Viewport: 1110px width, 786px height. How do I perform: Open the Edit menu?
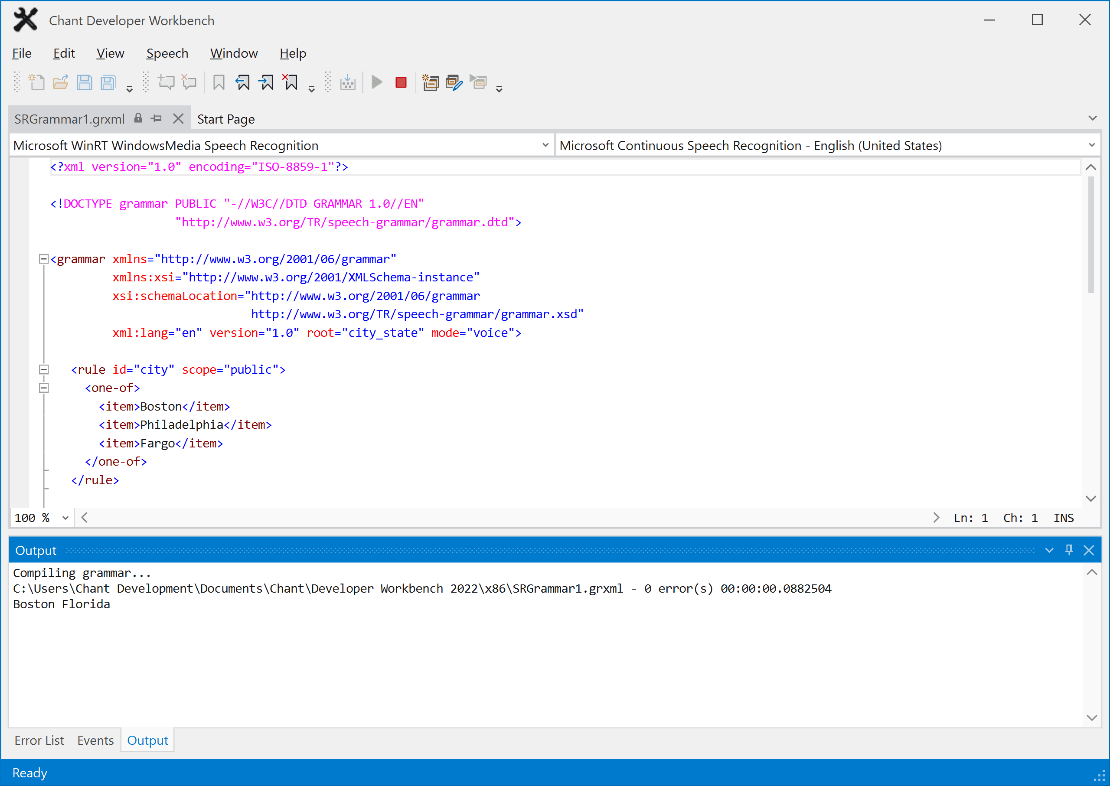[64, 53]
